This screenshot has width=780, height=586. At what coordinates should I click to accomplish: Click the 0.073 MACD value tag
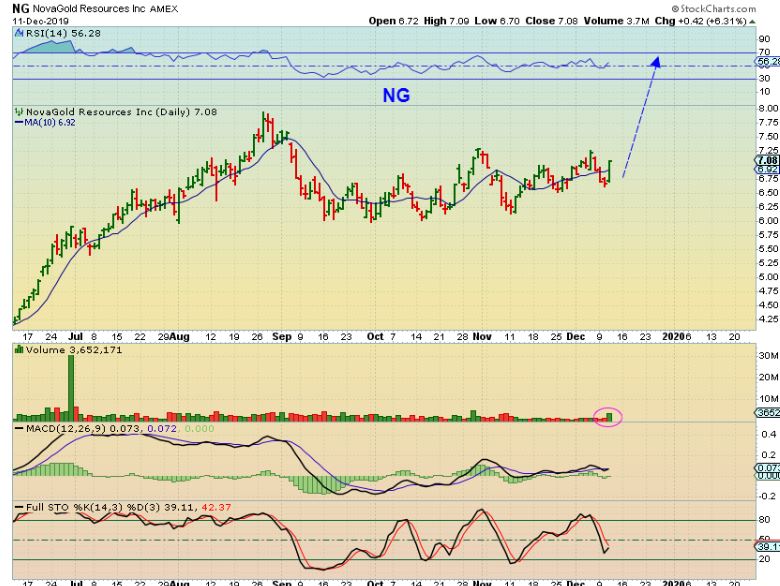768,468
